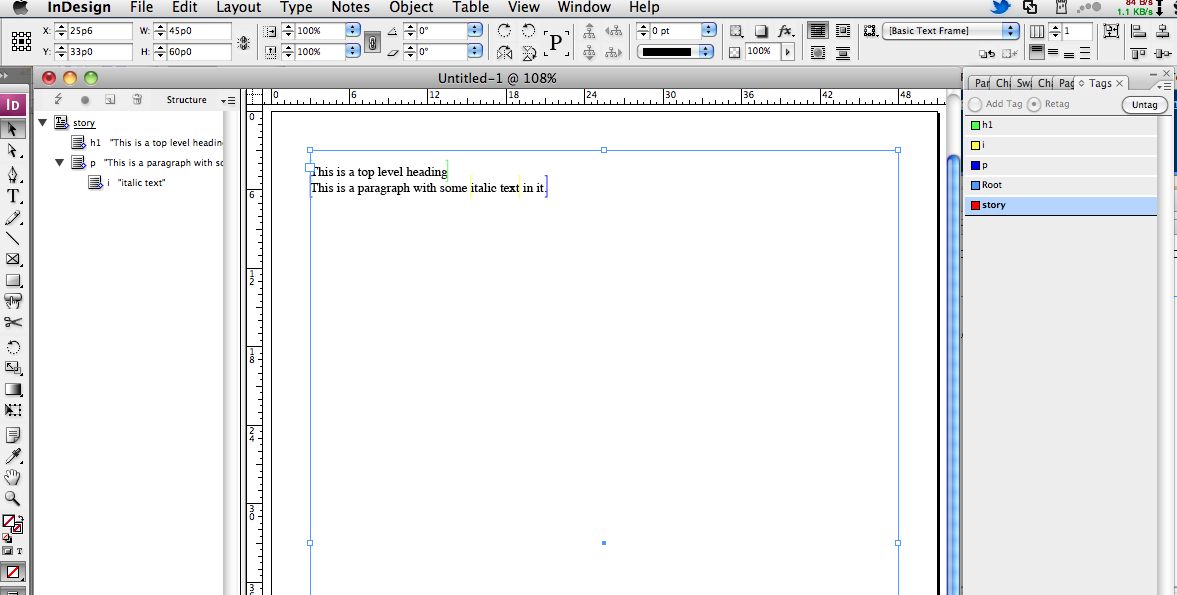Click the X position field 25p6
This screenshot has height=595, width=1177.
point(98,31)
